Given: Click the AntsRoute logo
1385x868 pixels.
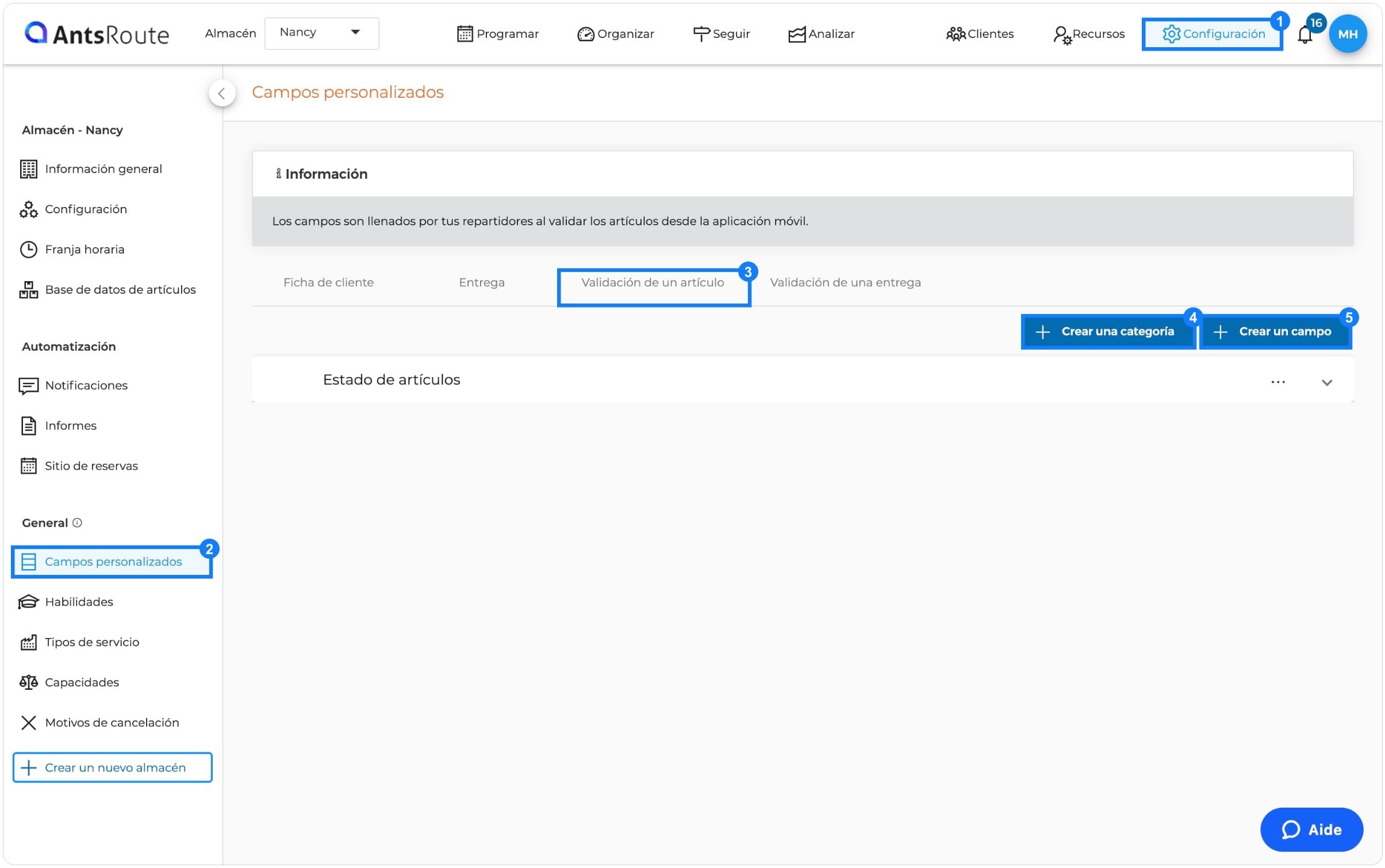Looking at the screenshot, I should click(x=97, y=34).
